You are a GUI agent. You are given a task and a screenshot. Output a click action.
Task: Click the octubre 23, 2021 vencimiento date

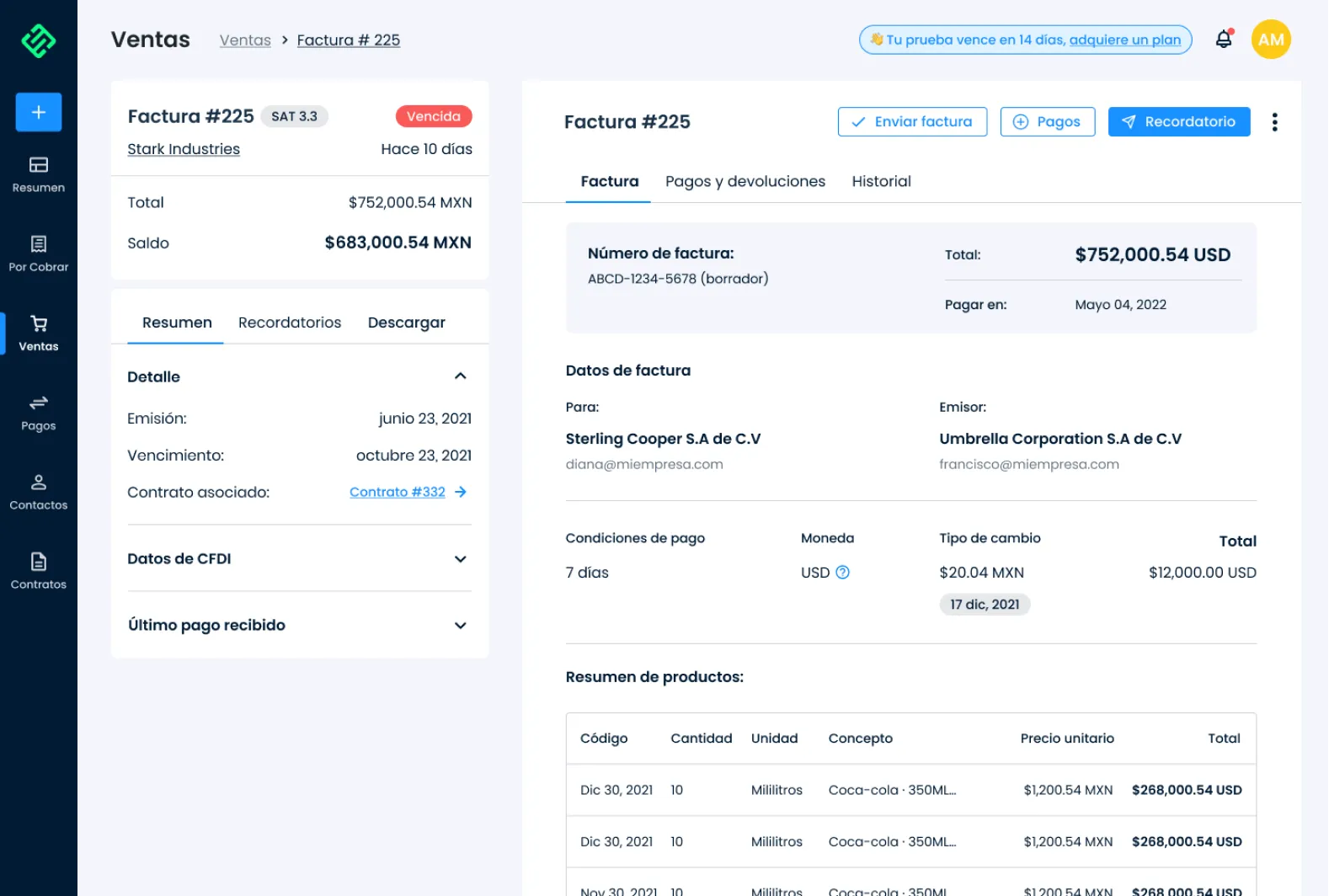[x=414, y=456]
